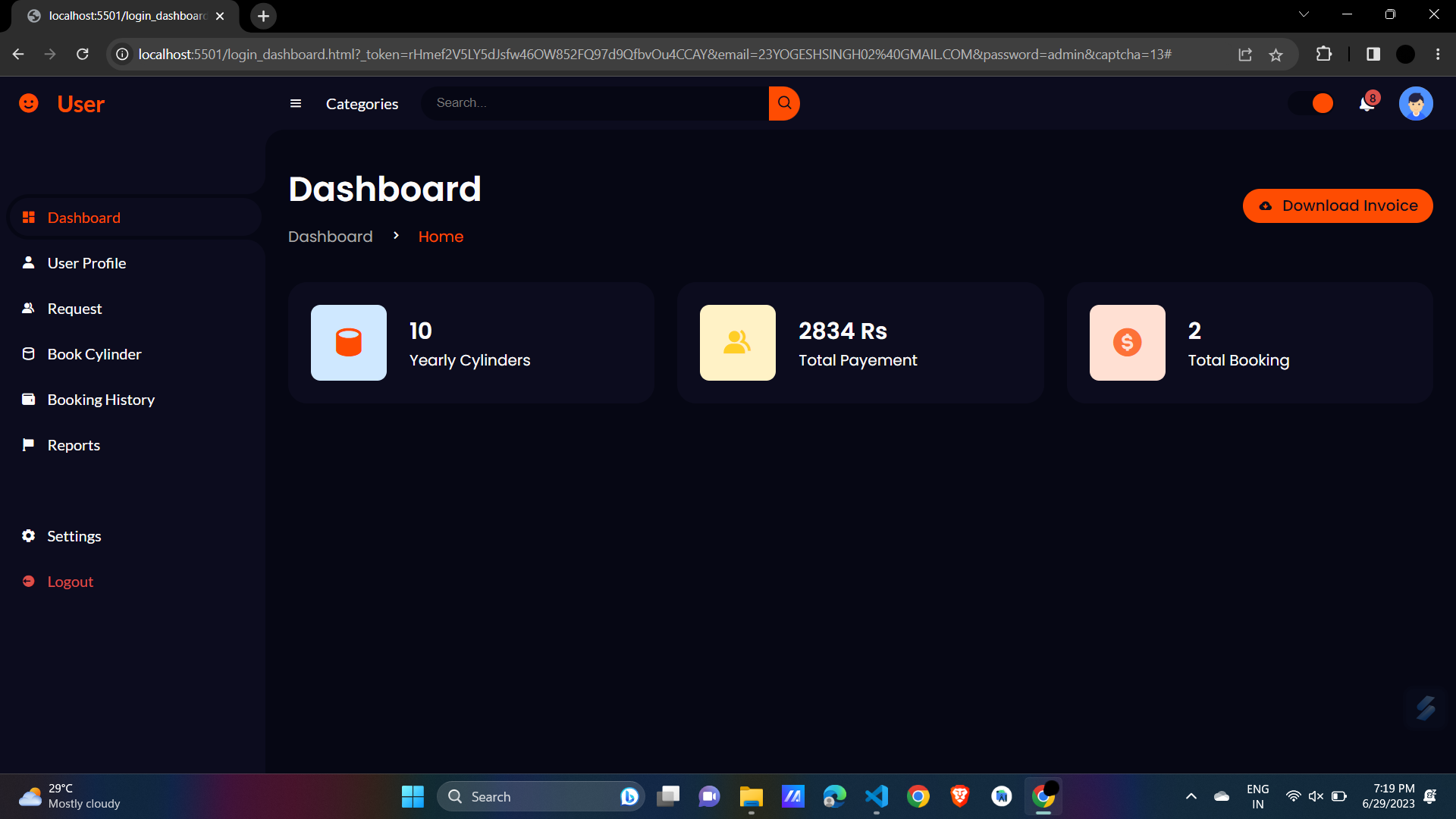
Task: Click the smiley User logo icon
Action: point(29,103)
